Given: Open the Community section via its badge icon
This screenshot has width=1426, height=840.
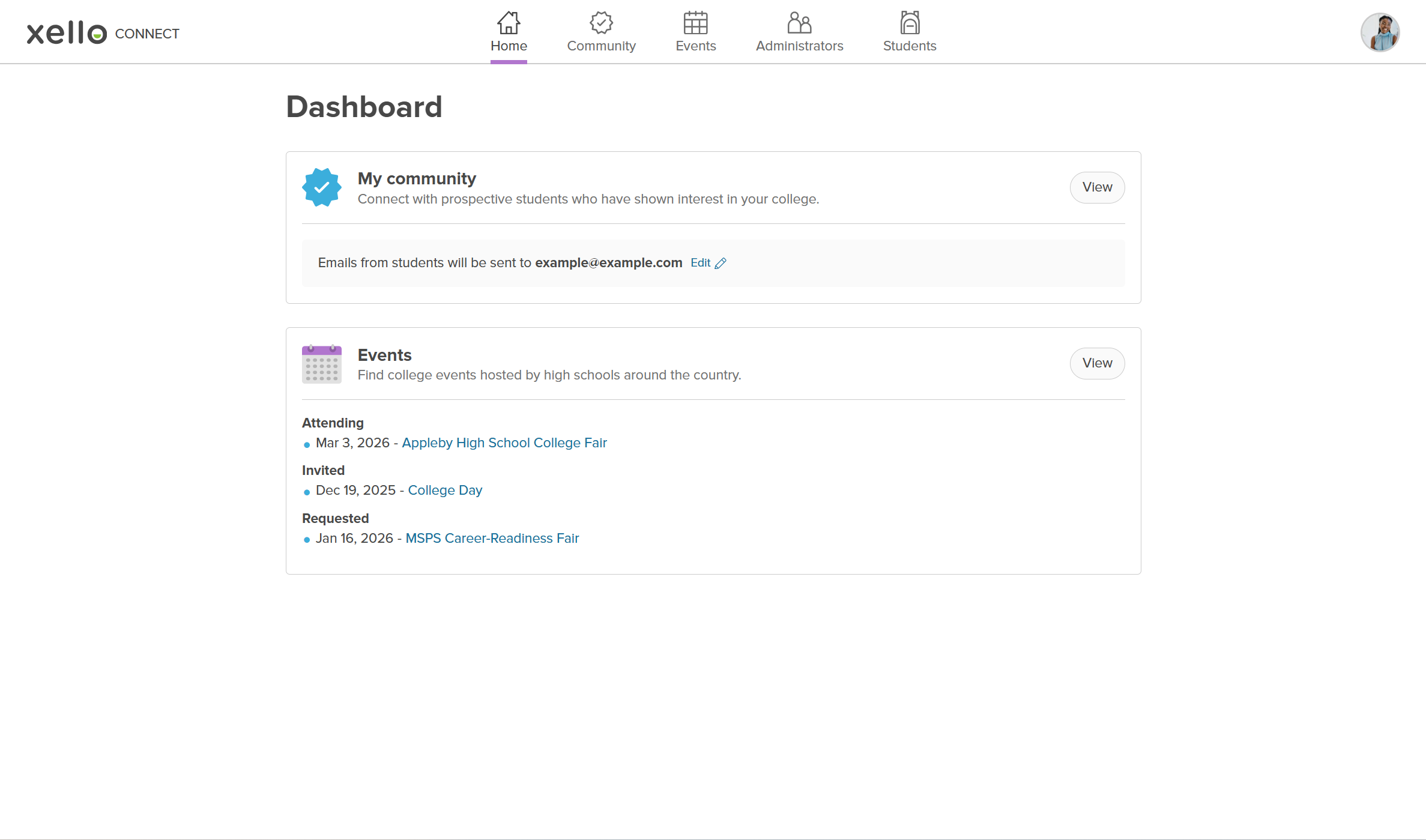Looking at the screenshot, I should (x=602, y=22).
